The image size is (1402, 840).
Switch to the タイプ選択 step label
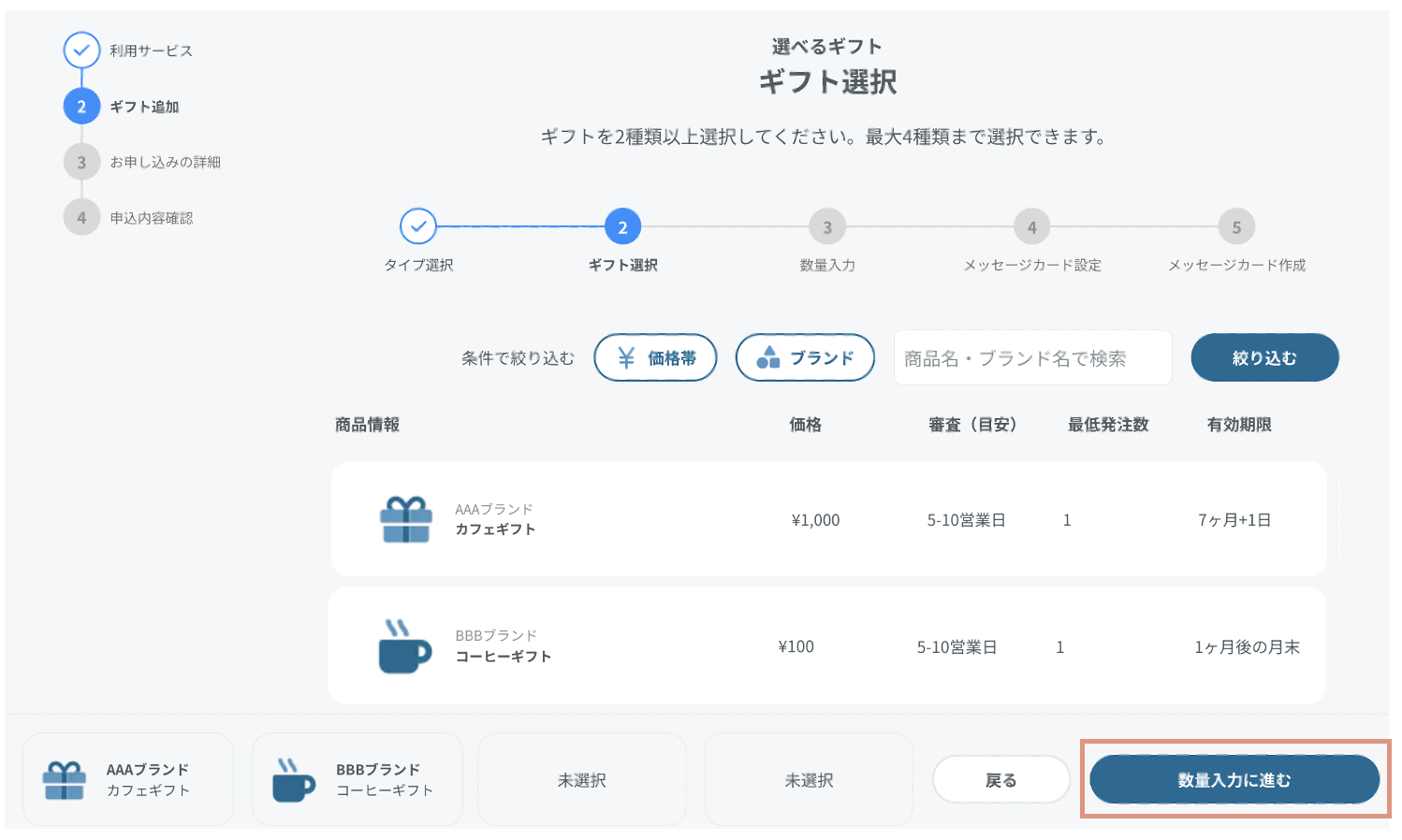coord(418,265)
